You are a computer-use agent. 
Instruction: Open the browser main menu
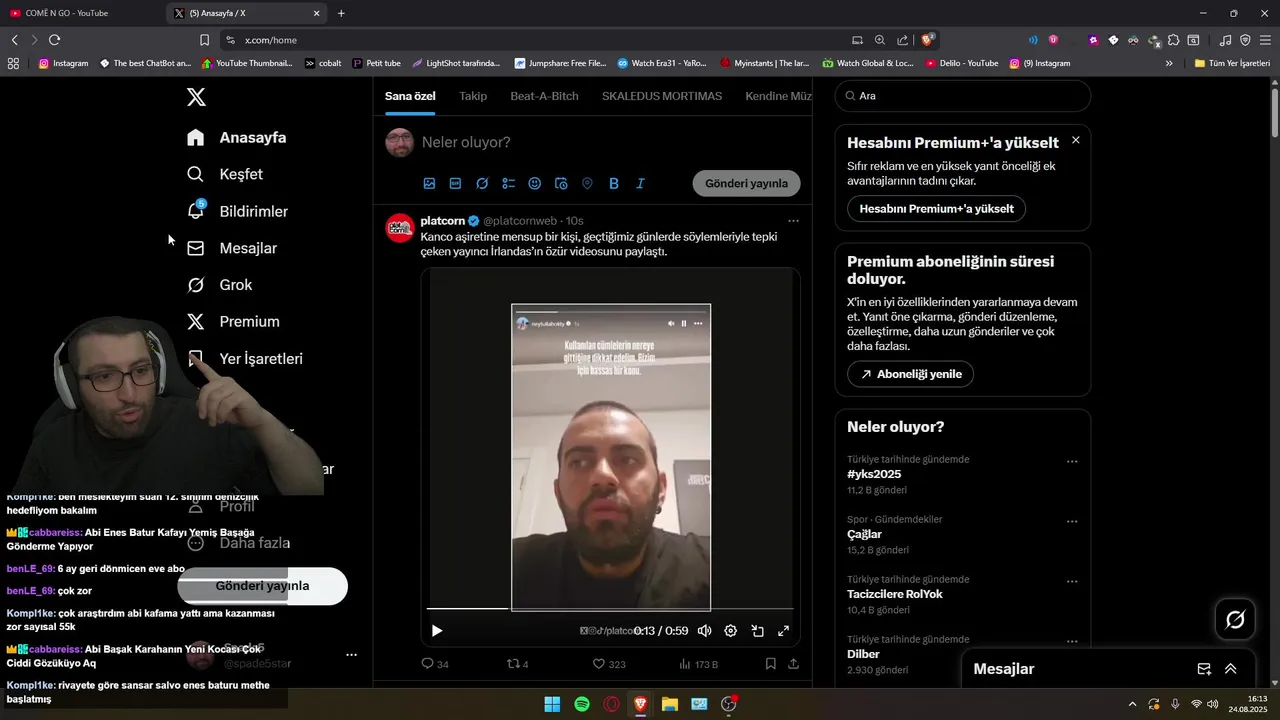coord(1265,40)
